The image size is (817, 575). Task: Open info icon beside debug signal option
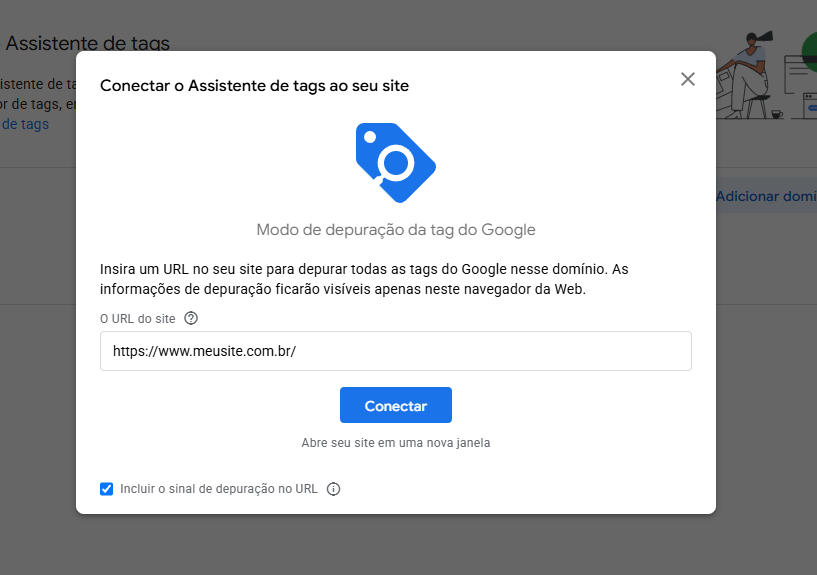click(333, 489)
